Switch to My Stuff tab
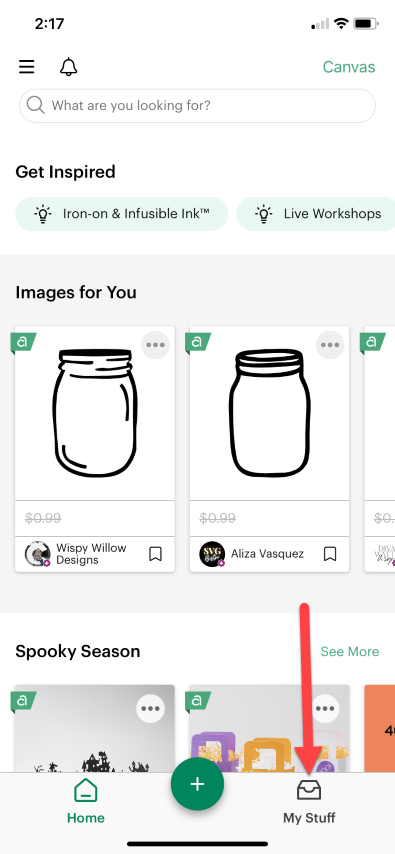 click(x=309, y=802)
